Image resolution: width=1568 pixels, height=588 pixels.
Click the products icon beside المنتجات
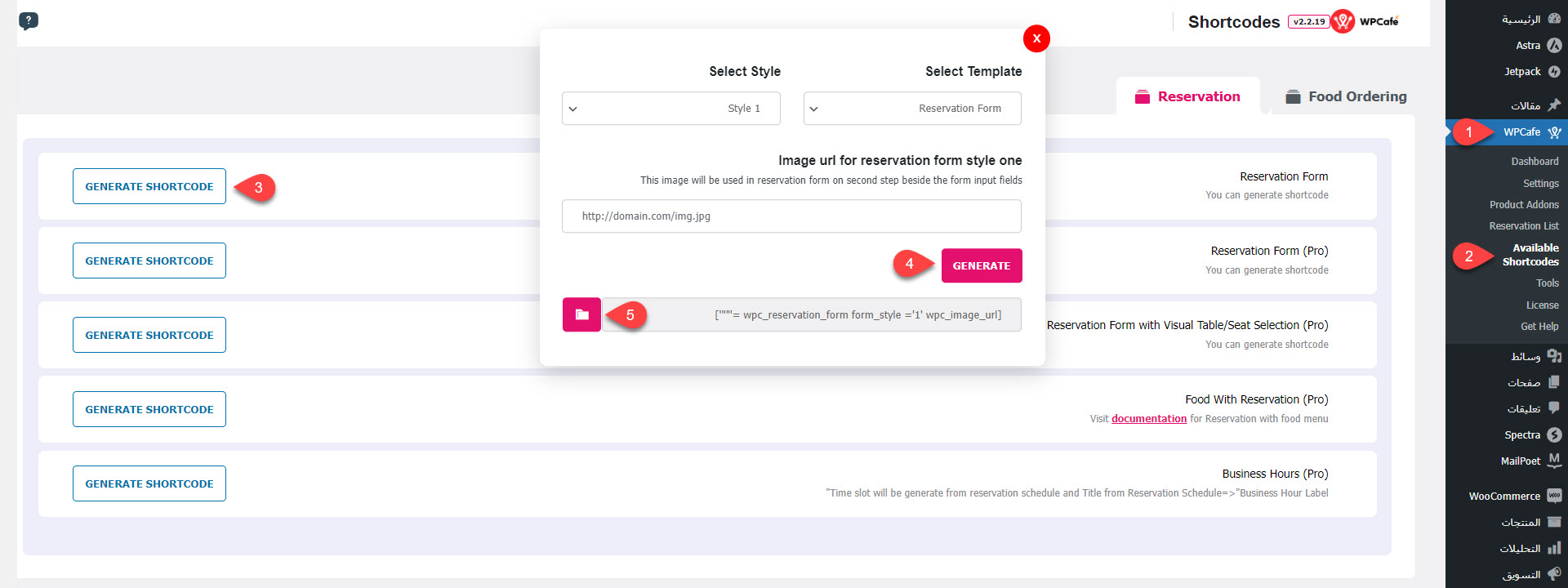coord(1554,522)
